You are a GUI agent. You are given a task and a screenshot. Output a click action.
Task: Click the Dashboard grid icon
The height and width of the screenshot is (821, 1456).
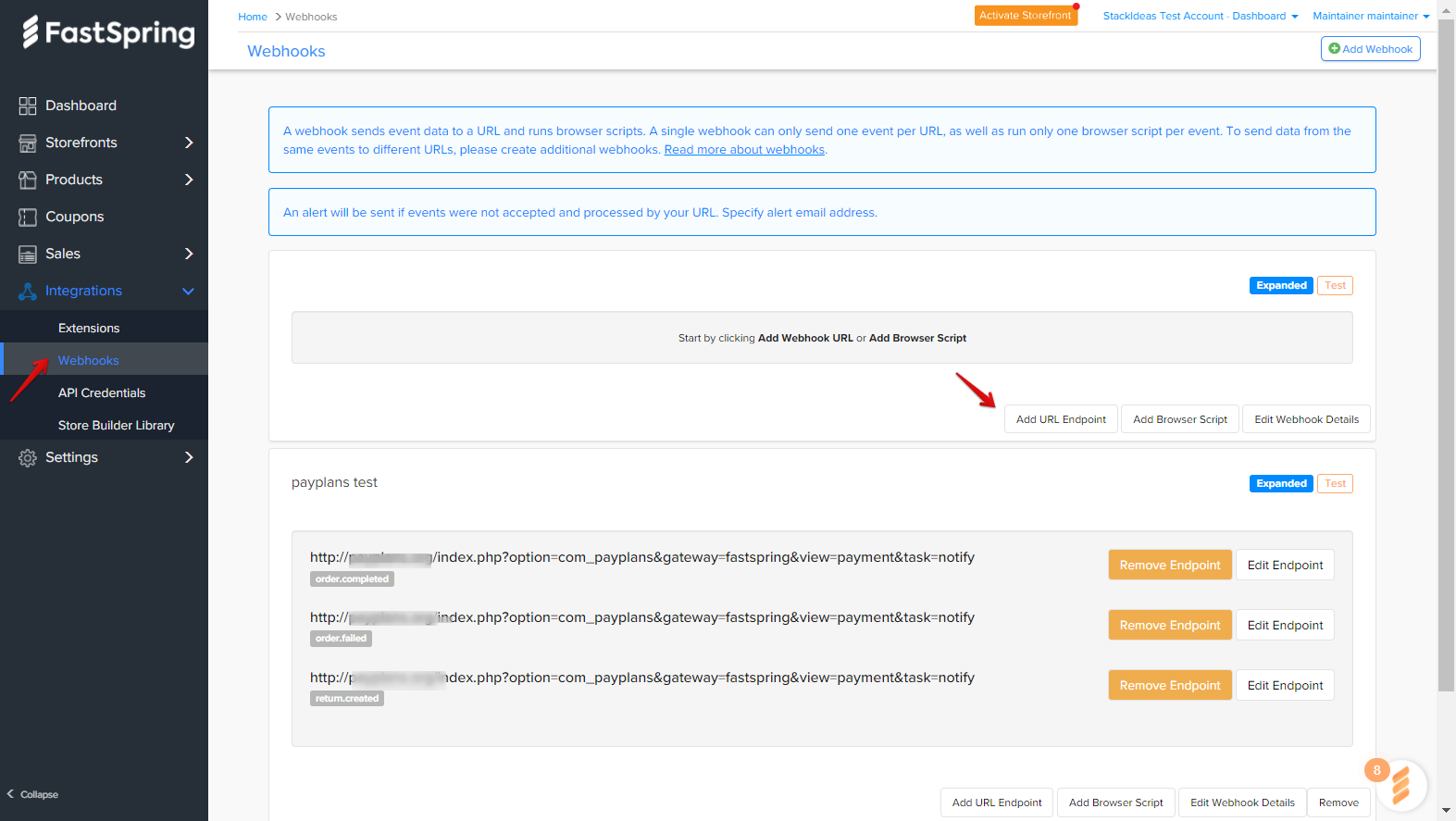pos(28,106)
